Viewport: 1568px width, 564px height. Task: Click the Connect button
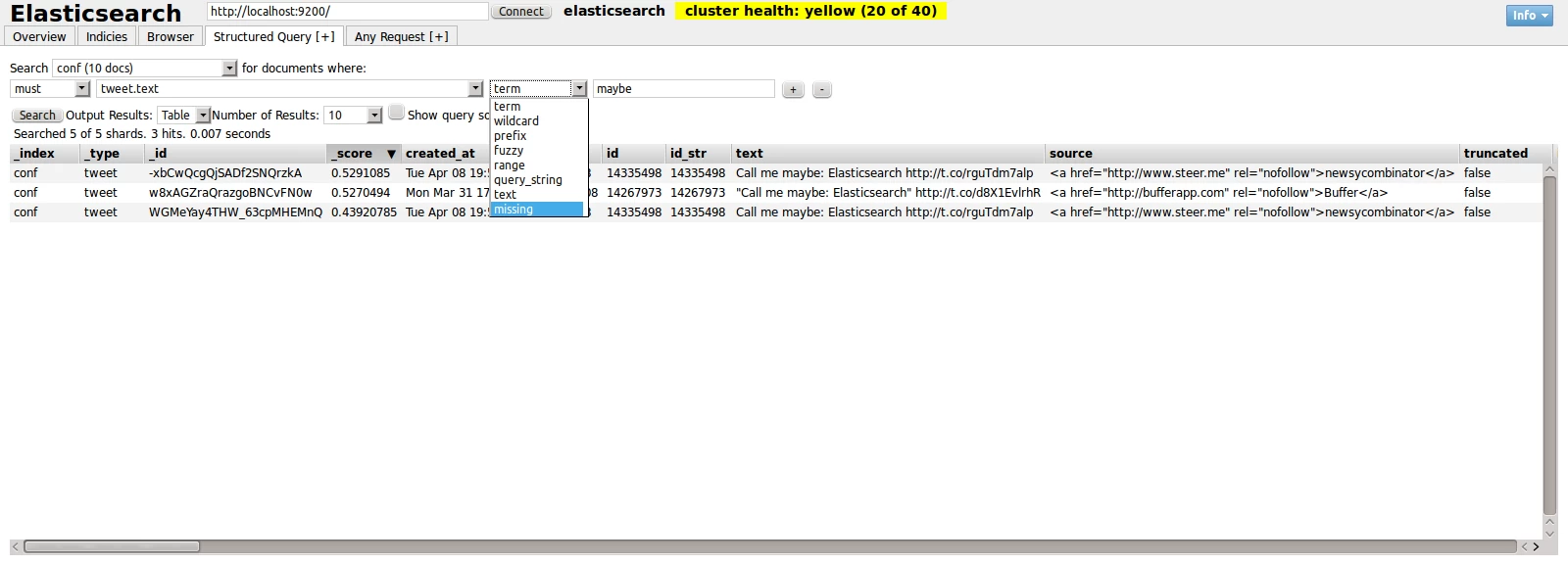[x=520, y=12]
